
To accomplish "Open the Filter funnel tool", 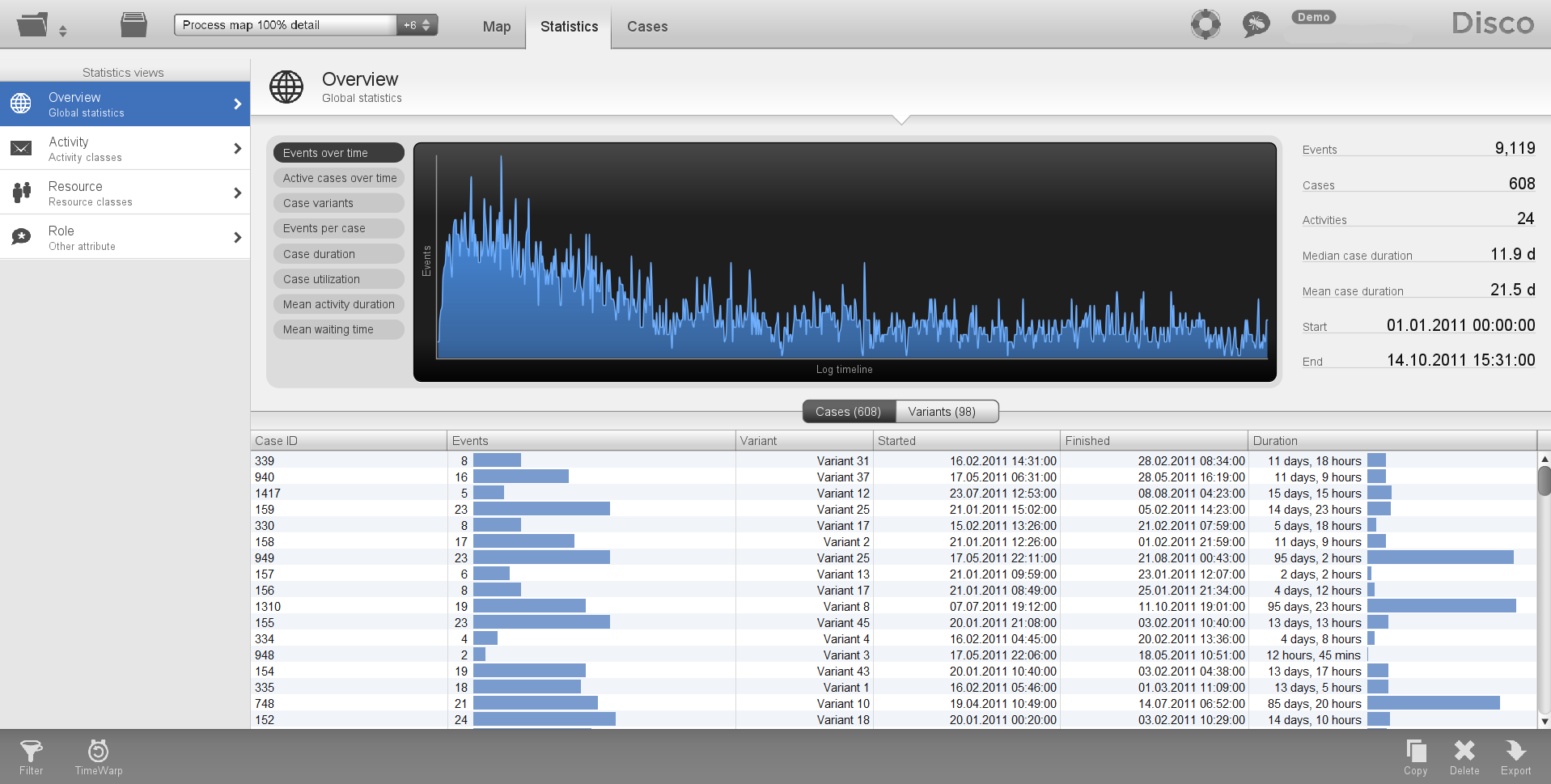I will [31, 757].
